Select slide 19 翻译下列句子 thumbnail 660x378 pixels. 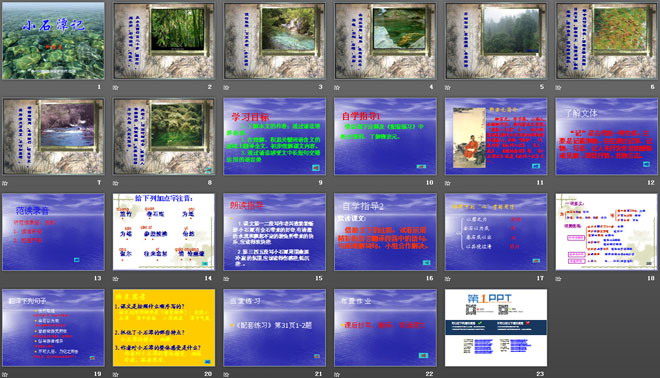tap(53, 327)
